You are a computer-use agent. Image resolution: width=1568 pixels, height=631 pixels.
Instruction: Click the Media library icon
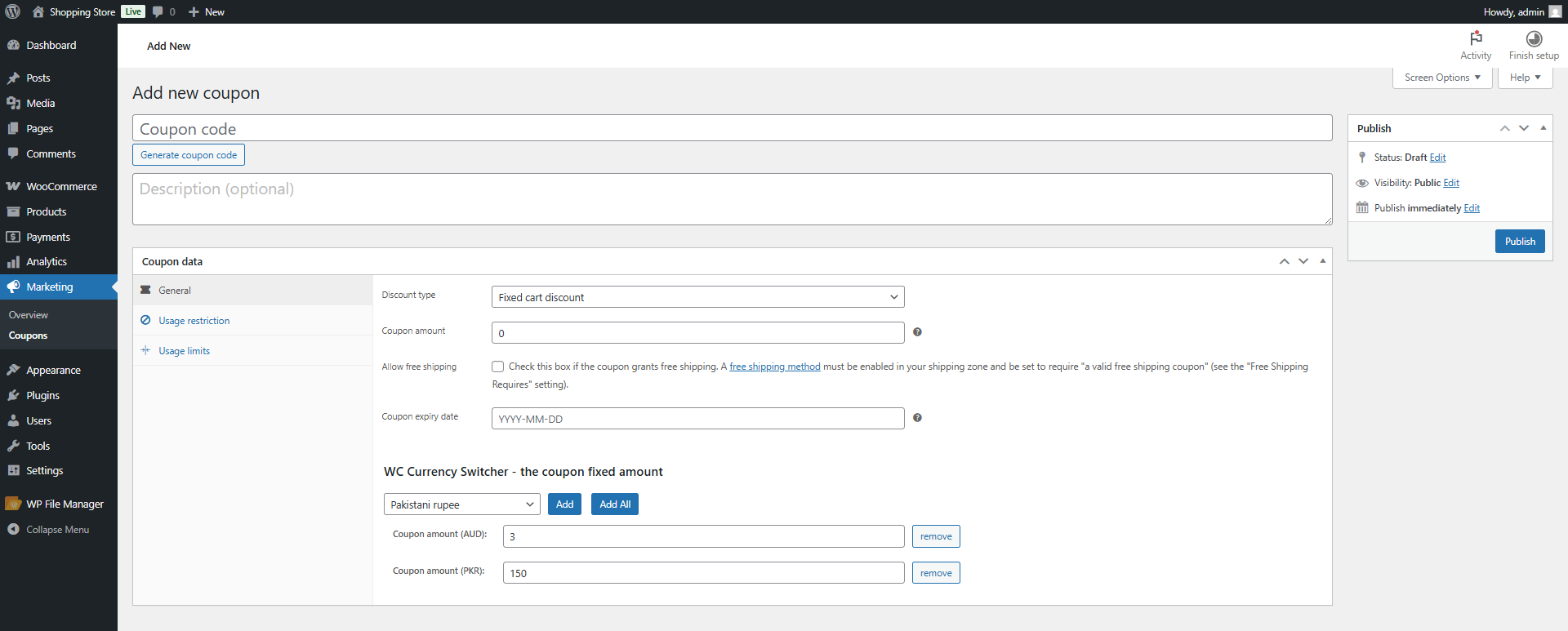point(13,103)
